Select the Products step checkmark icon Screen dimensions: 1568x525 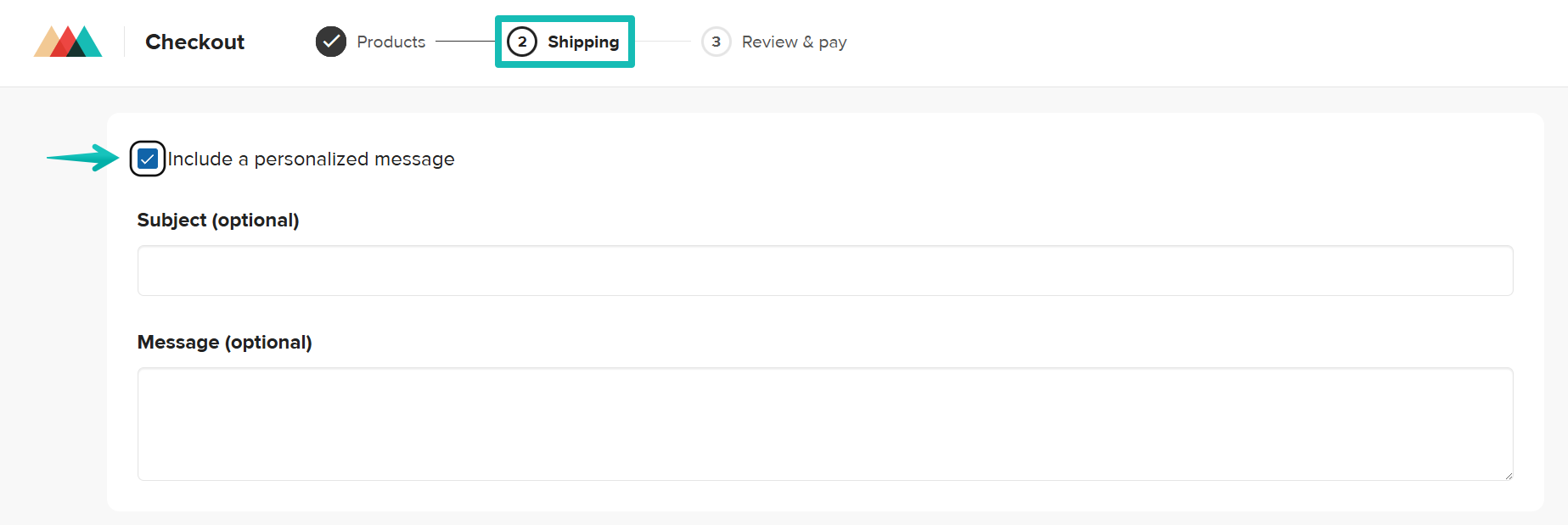[331, 42]
